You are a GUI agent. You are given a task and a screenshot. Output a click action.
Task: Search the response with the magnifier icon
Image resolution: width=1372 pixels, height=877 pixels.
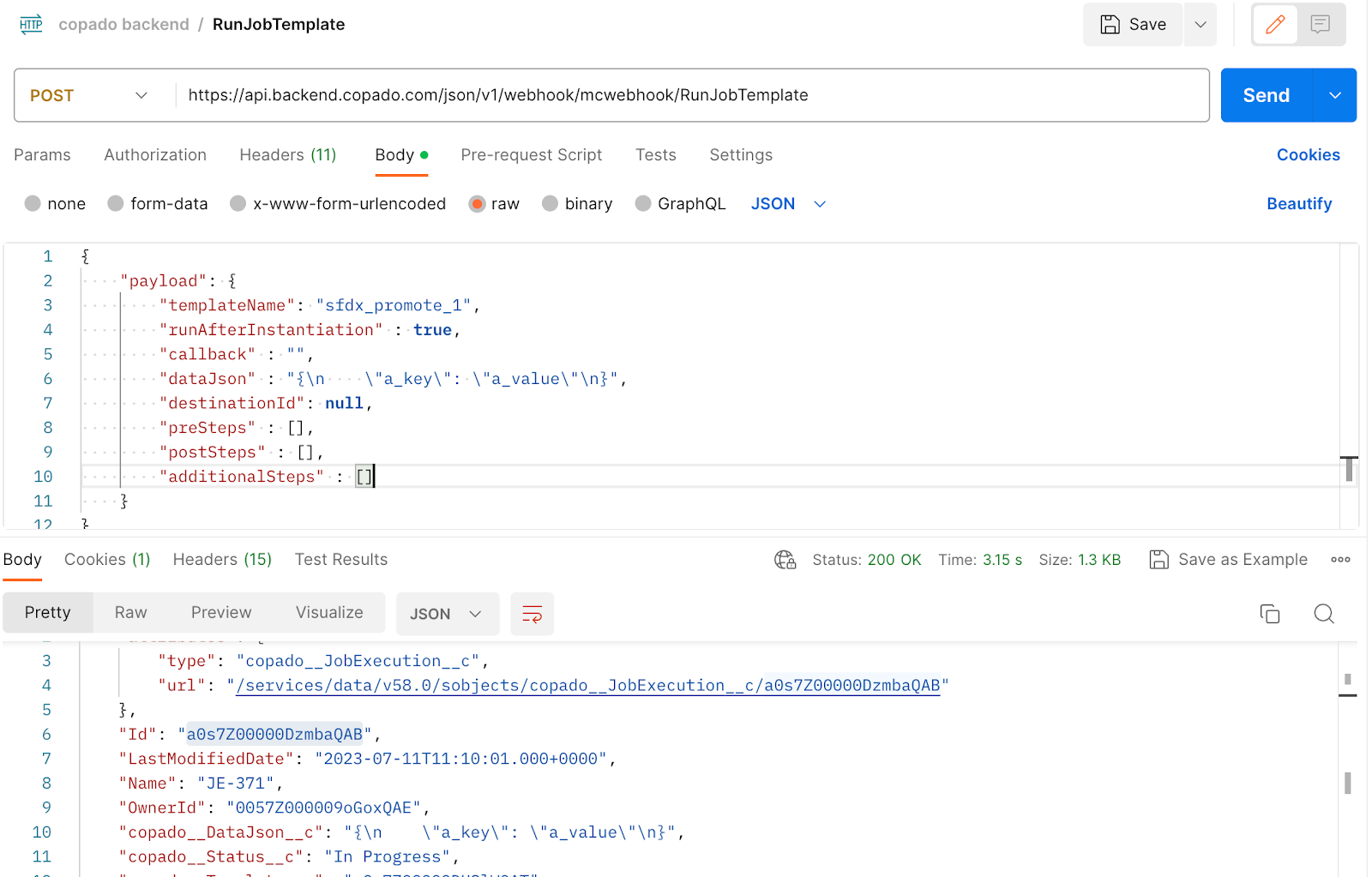coord(1324,614)
